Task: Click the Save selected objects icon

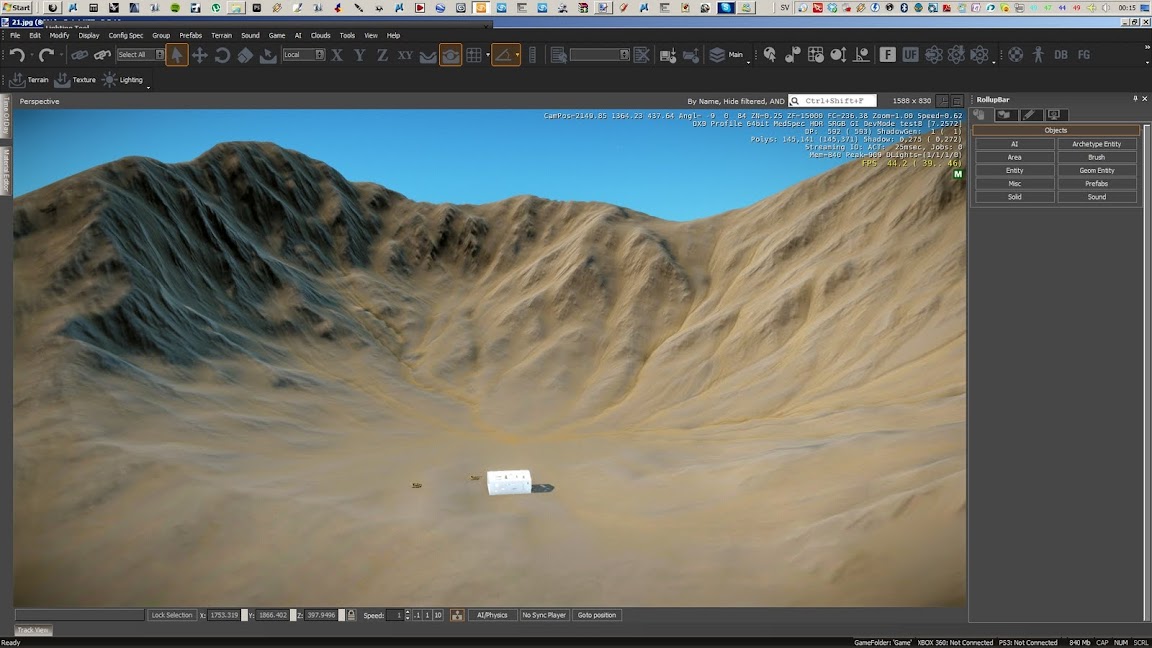Action: click(x=668, y=55)
